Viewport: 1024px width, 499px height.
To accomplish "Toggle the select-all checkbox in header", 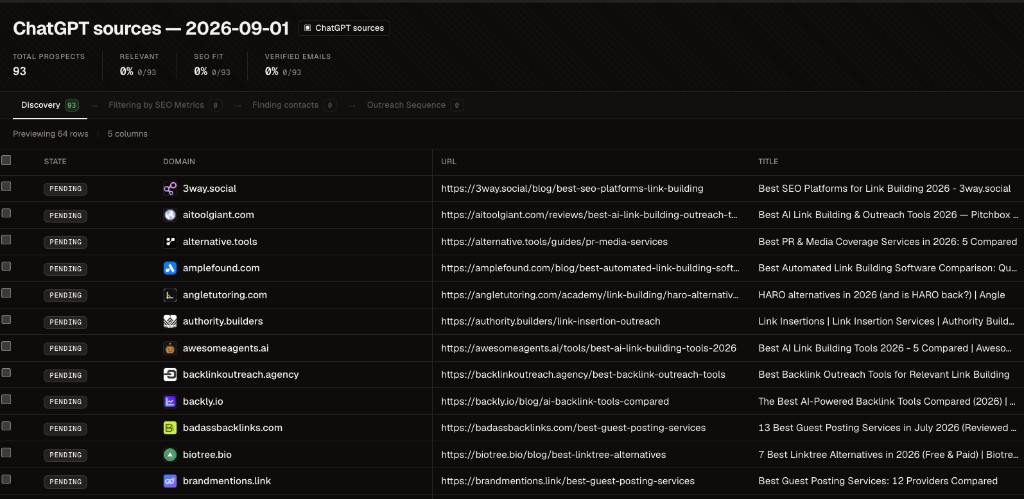I will point(7,160).
